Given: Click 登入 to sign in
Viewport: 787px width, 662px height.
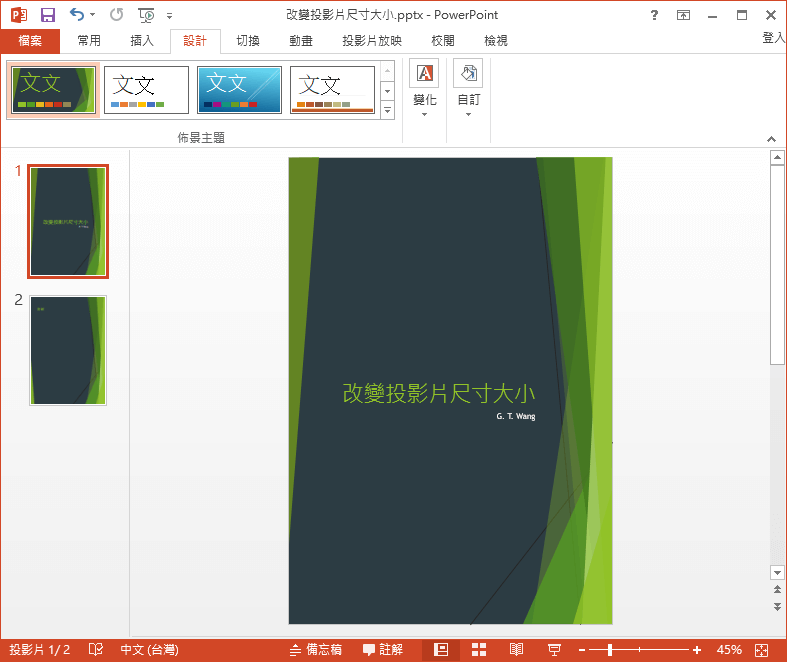Looking at the screenshot, I should [x=773, y=37].
